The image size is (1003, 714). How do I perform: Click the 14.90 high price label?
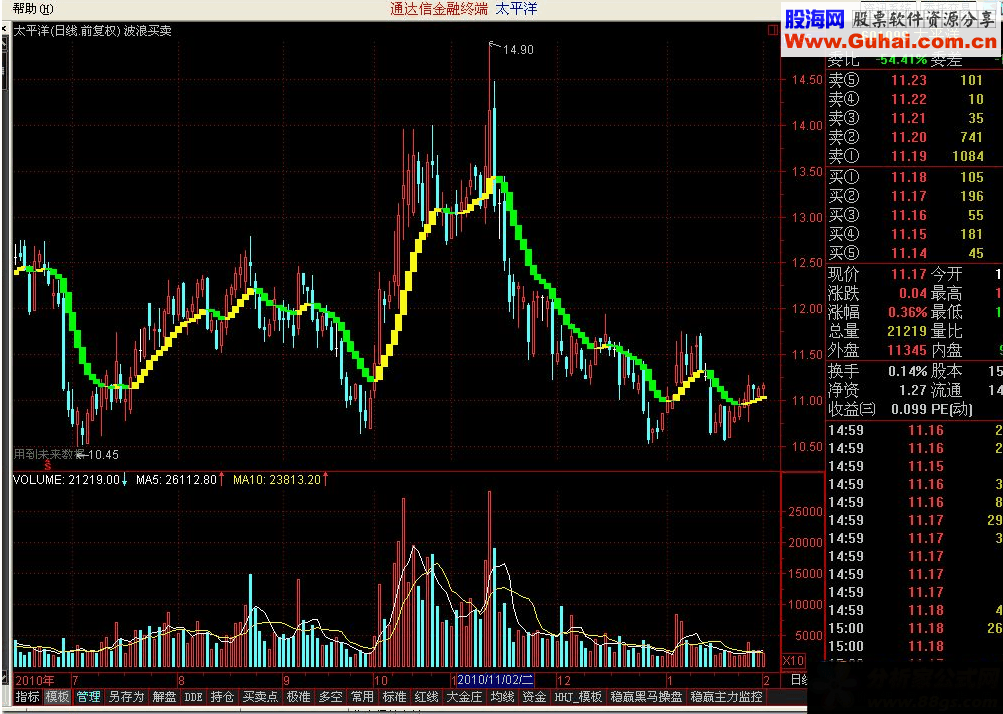click(518, 49)
